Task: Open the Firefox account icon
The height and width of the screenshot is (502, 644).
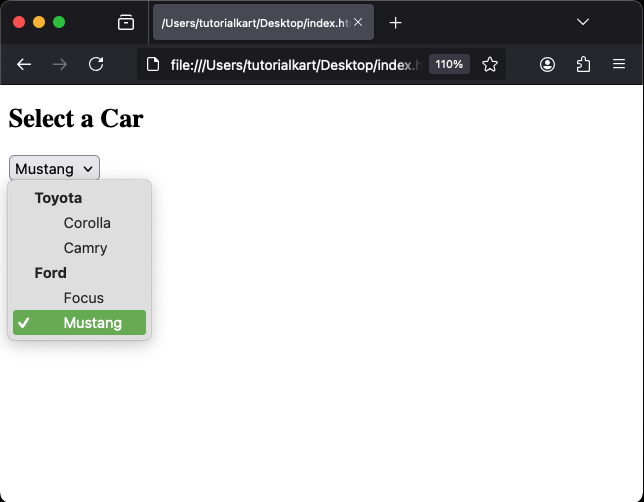Action: 548,64
